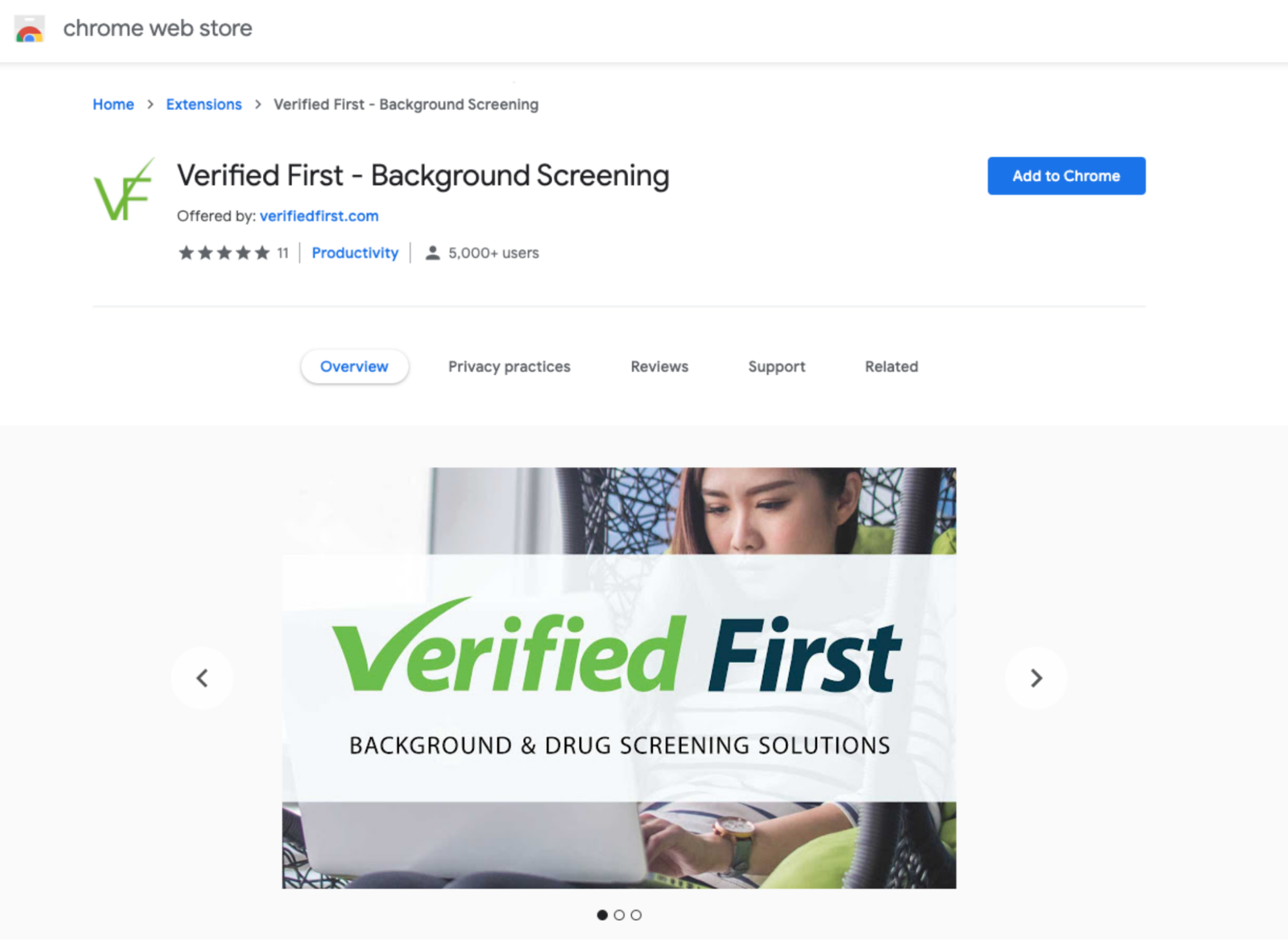Click the Verified First VF extension logo
Screen dimensions: 1288x940
coord(124,189)
